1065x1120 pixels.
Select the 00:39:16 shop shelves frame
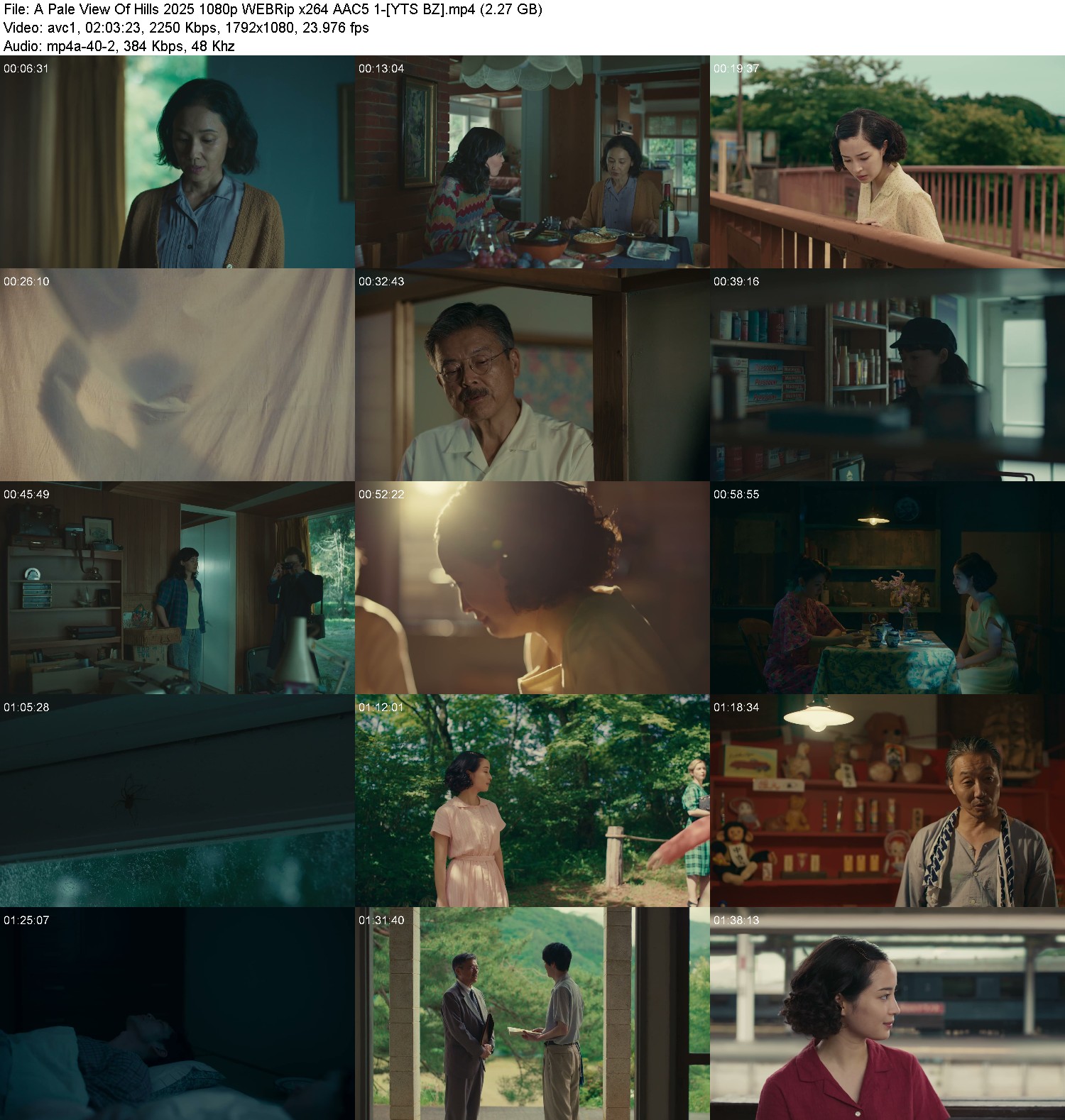click(887, 375)
